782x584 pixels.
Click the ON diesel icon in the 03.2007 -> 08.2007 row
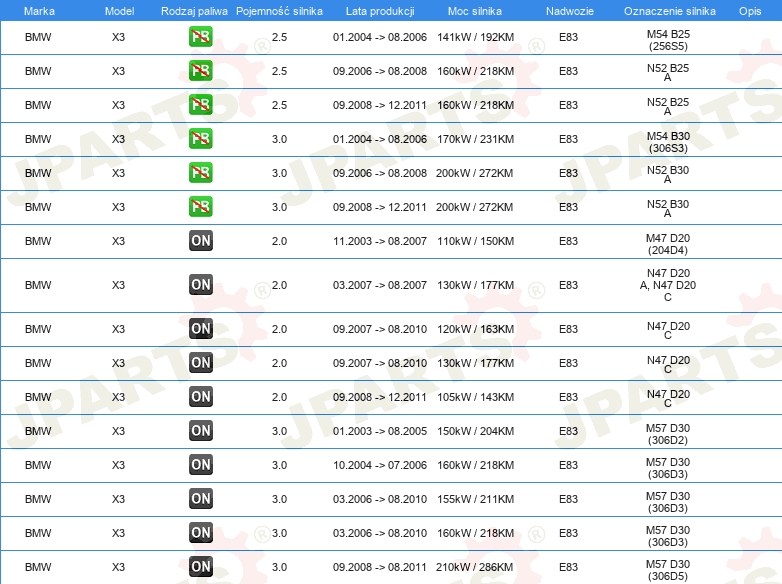point(200,285)
